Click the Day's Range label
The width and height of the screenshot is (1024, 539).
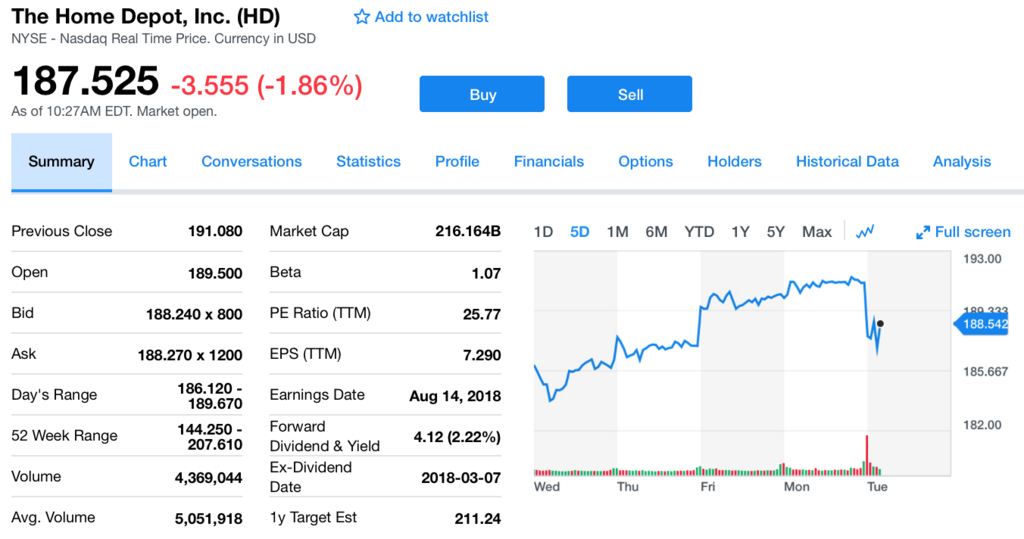tap(54, 395)
